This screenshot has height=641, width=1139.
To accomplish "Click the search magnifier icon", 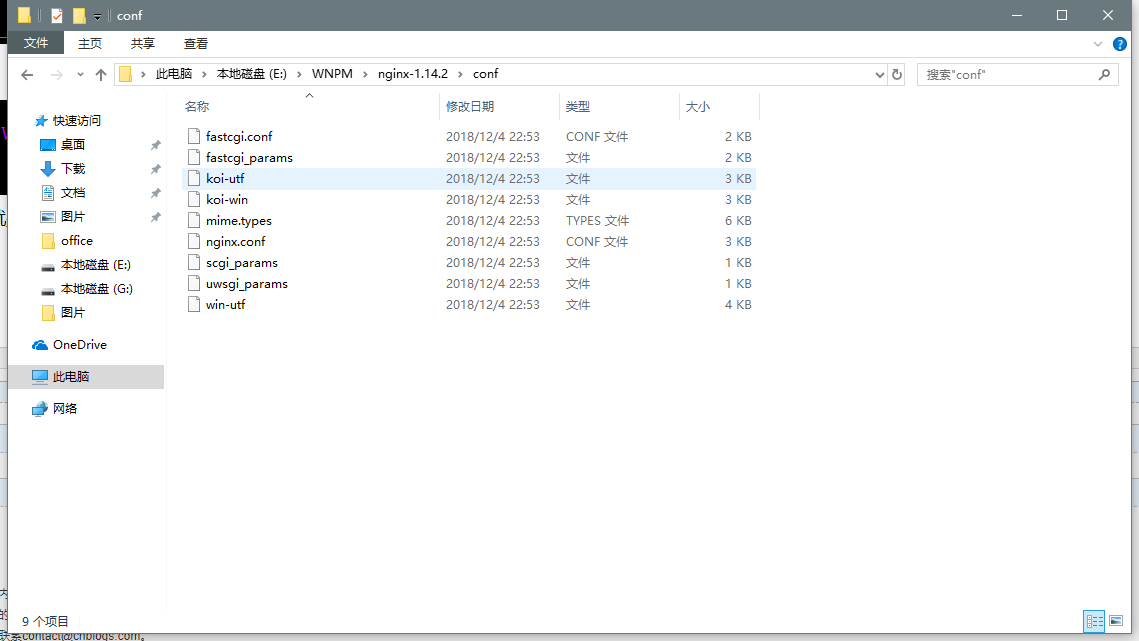I will coord(1104,74).
